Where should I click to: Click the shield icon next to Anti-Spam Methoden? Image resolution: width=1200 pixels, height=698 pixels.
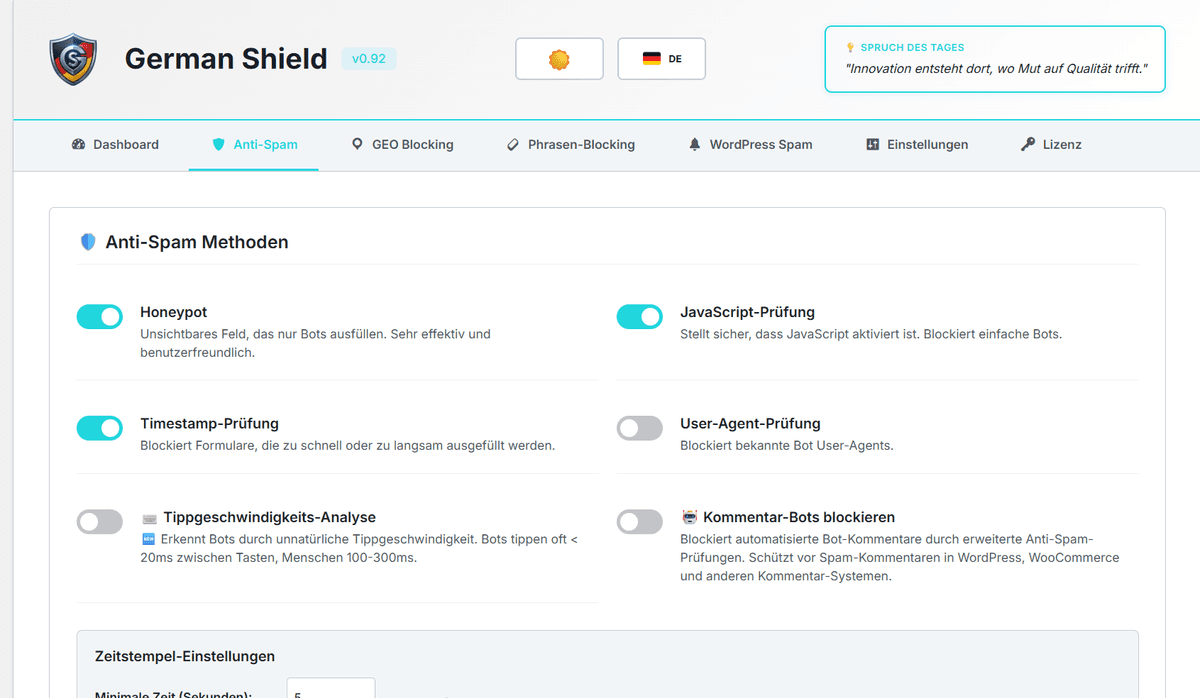tap(90, 241)
